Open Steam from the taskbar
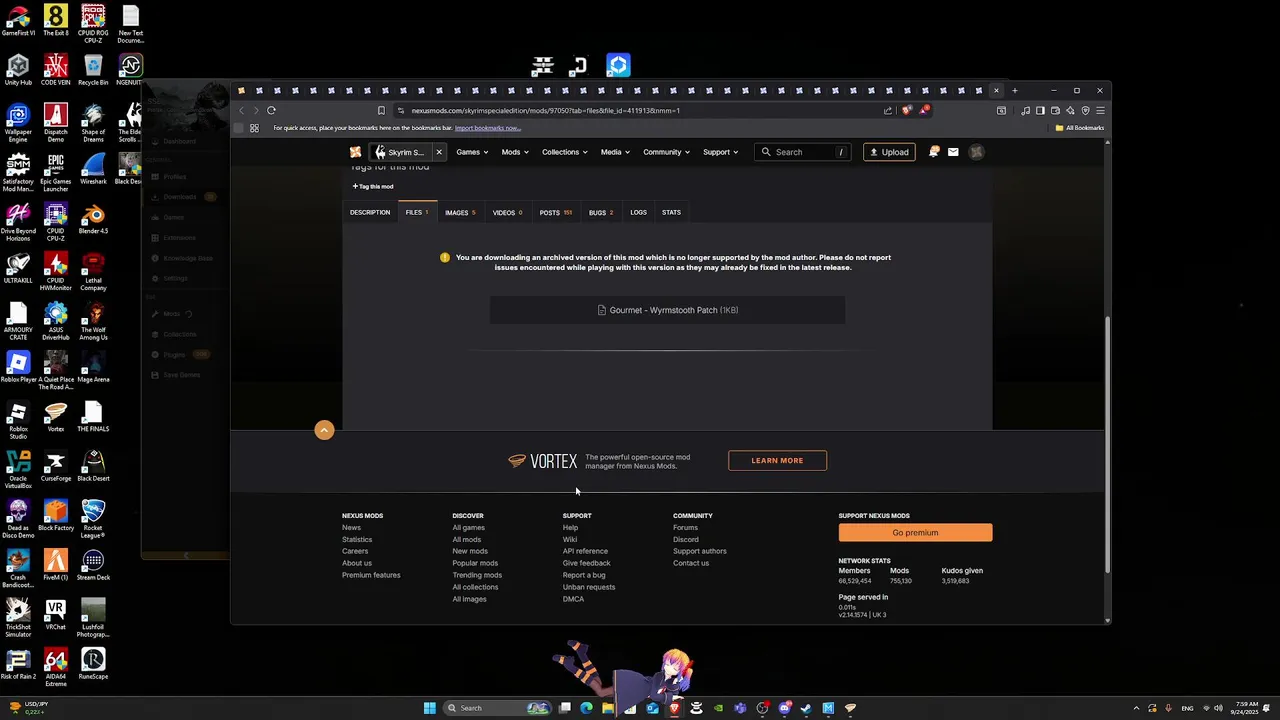 point(806,708)
